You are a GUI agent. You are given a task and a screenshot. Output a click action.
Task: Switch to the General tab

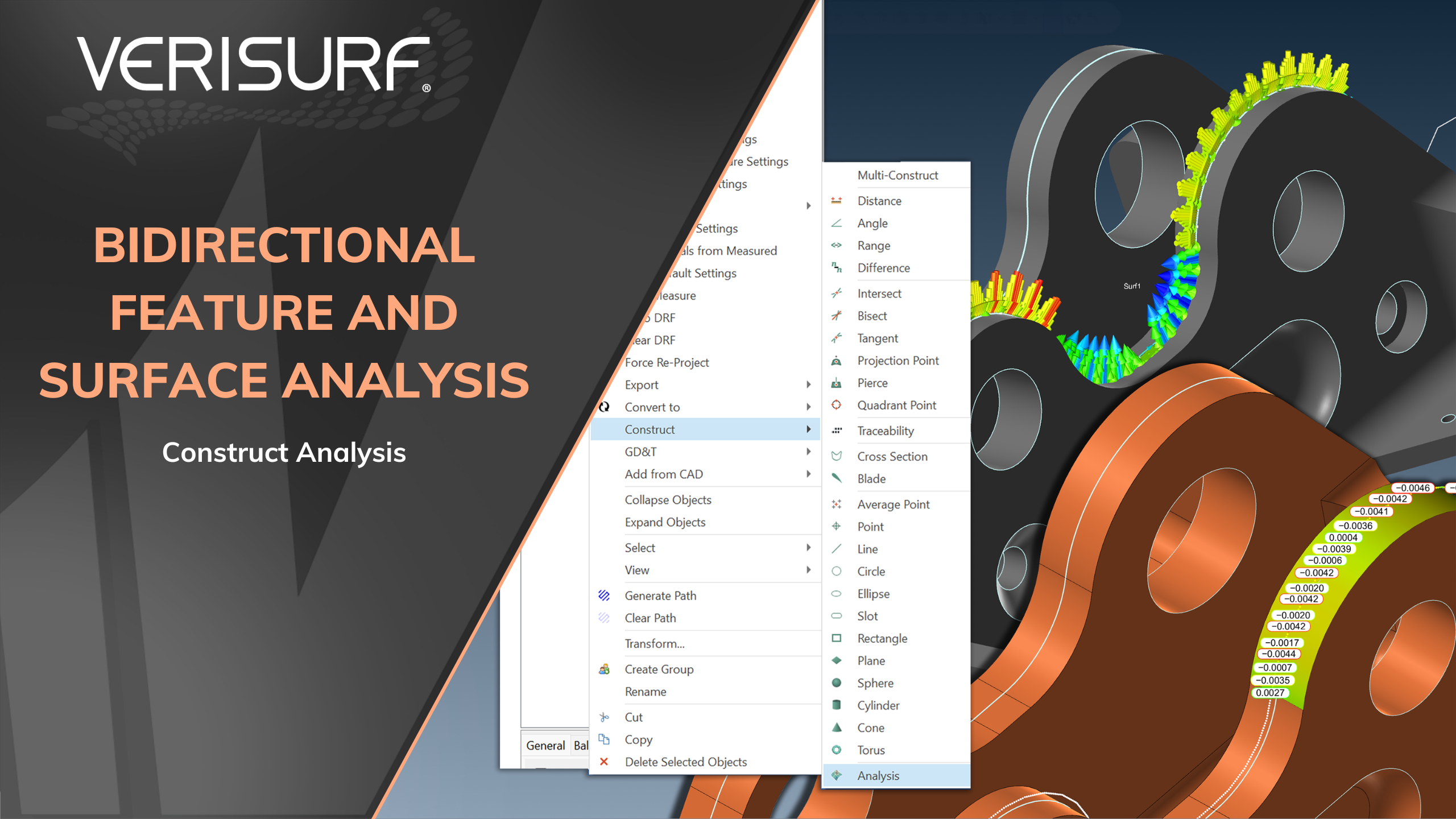click(x=545, y=745)
